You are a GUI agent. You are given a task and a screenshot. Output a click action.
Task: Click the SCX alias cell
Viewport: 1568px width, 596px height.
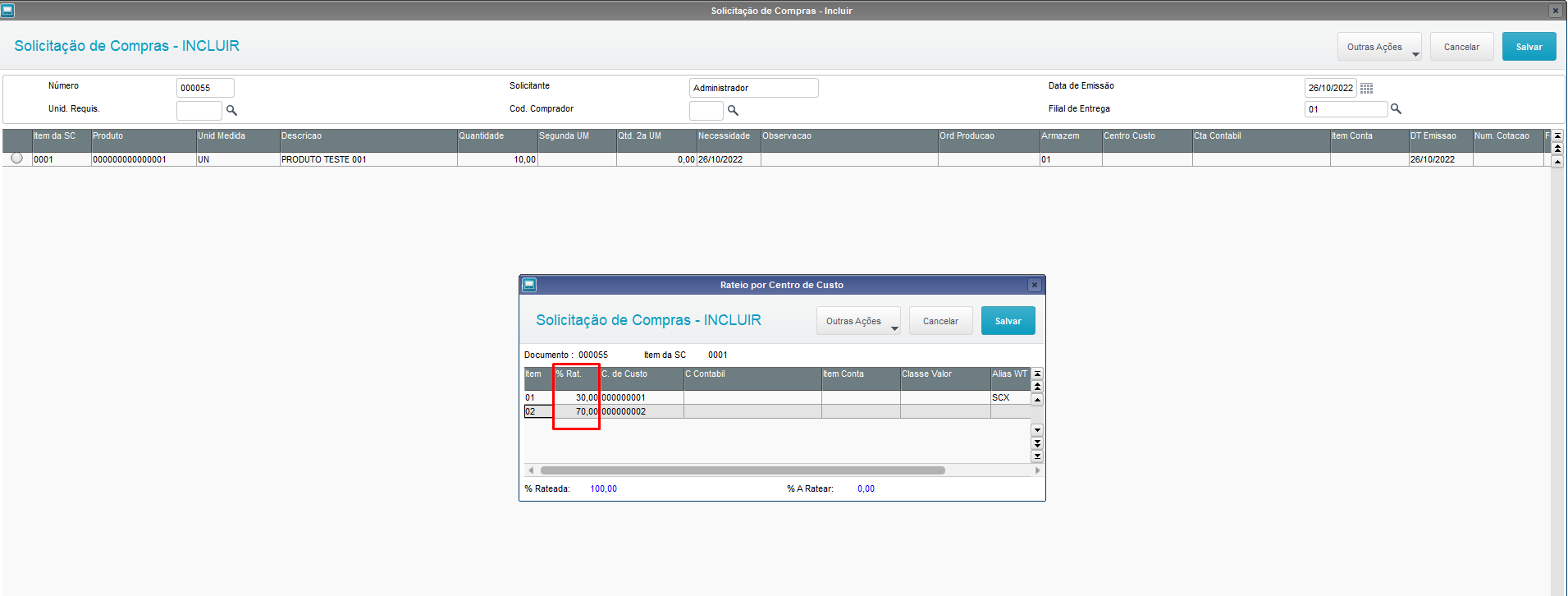(x=1010, y=397)
